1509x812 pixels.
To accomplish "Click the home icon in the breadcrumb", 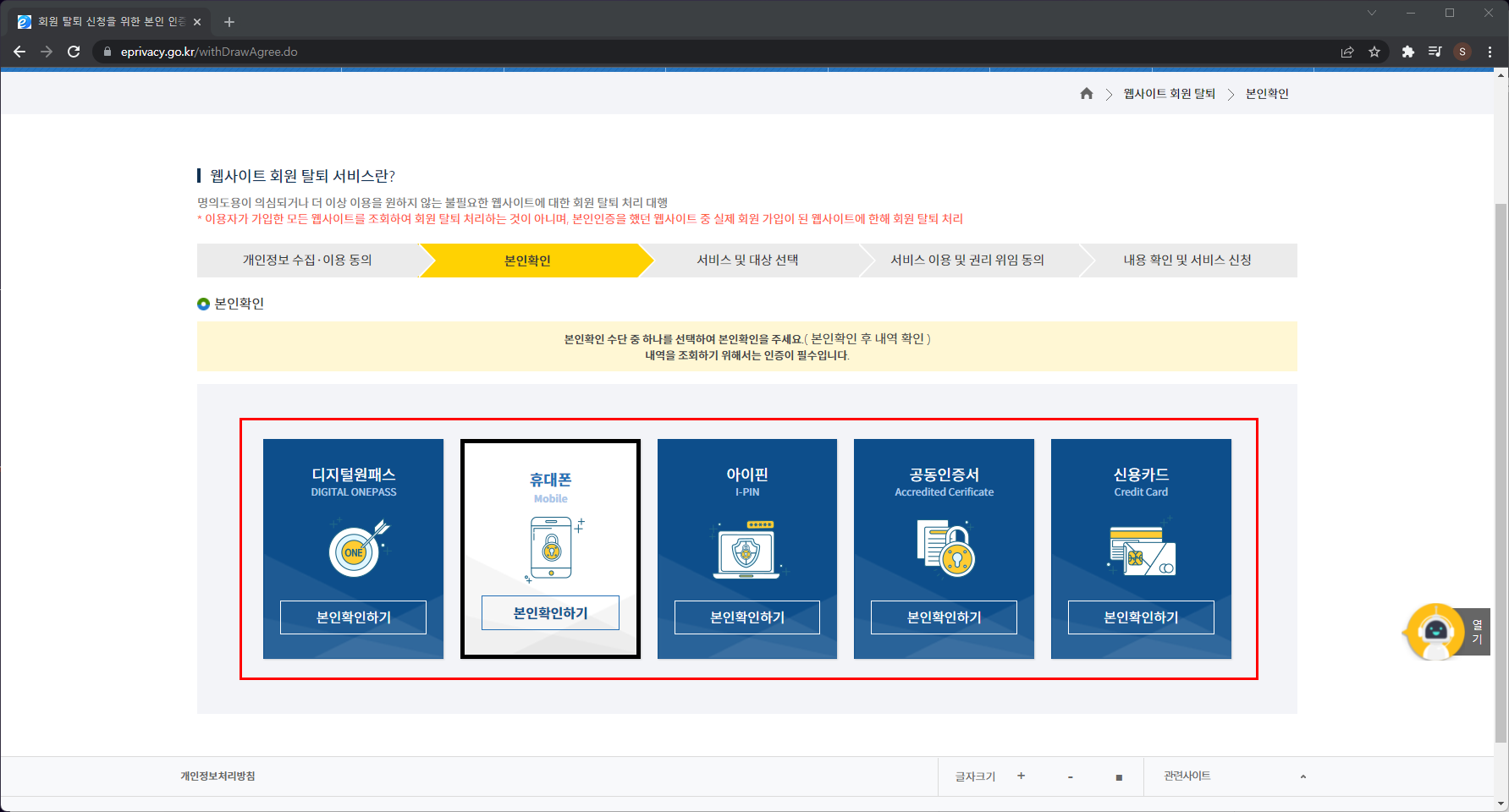I will click(1087, 94).
